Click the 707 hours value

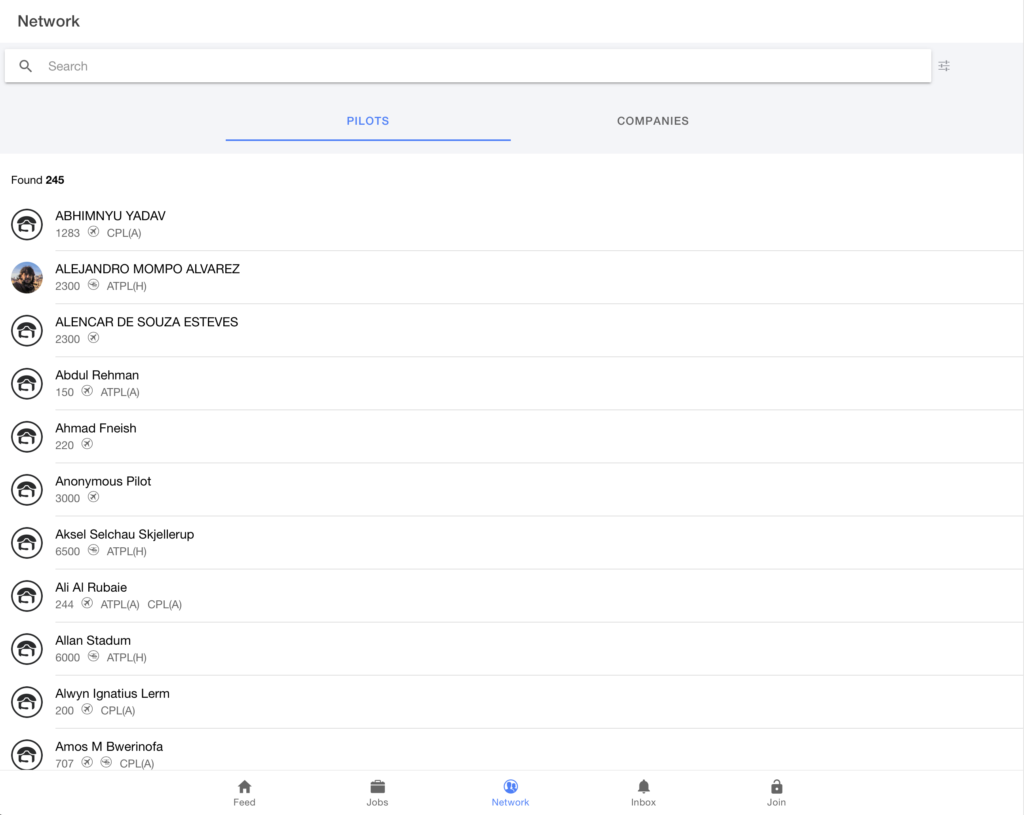pos(64,763)
